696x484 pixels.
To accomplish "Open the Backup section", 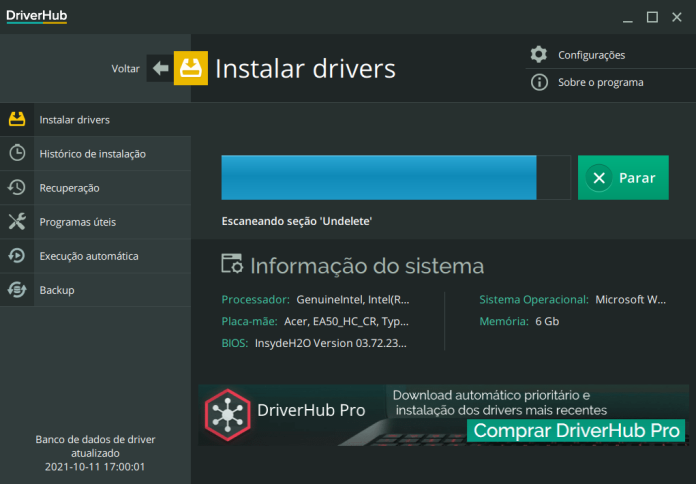I will [x=95, y=290].
